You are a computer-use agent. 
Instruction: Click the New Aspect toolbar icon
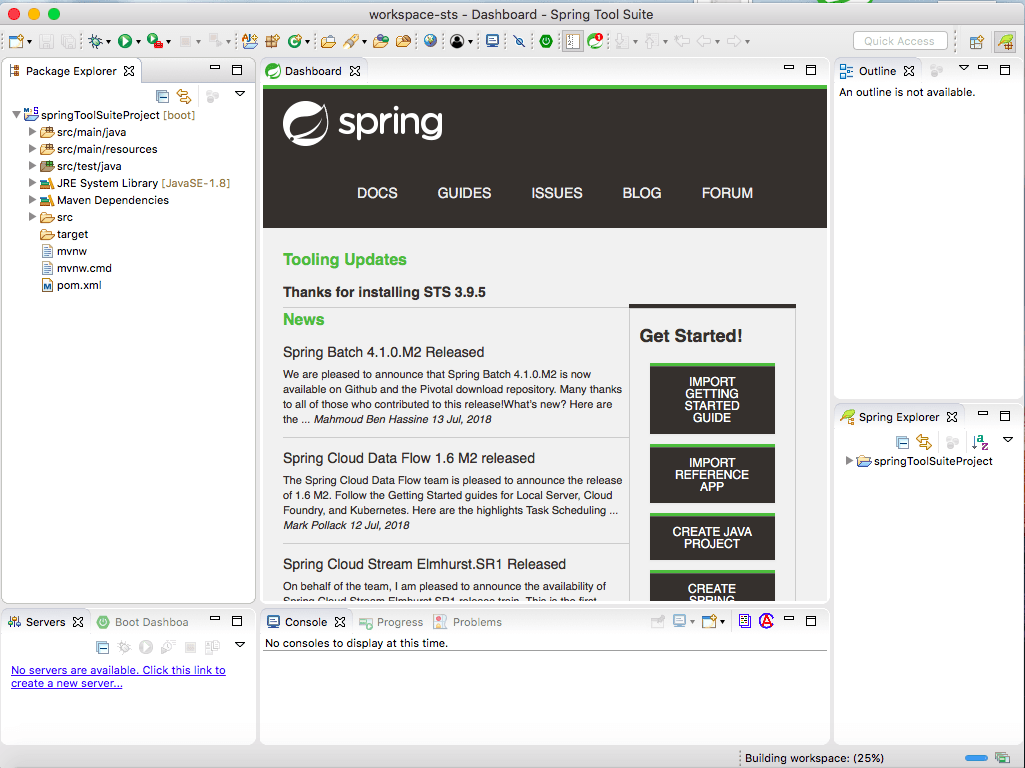click(250, 41)
